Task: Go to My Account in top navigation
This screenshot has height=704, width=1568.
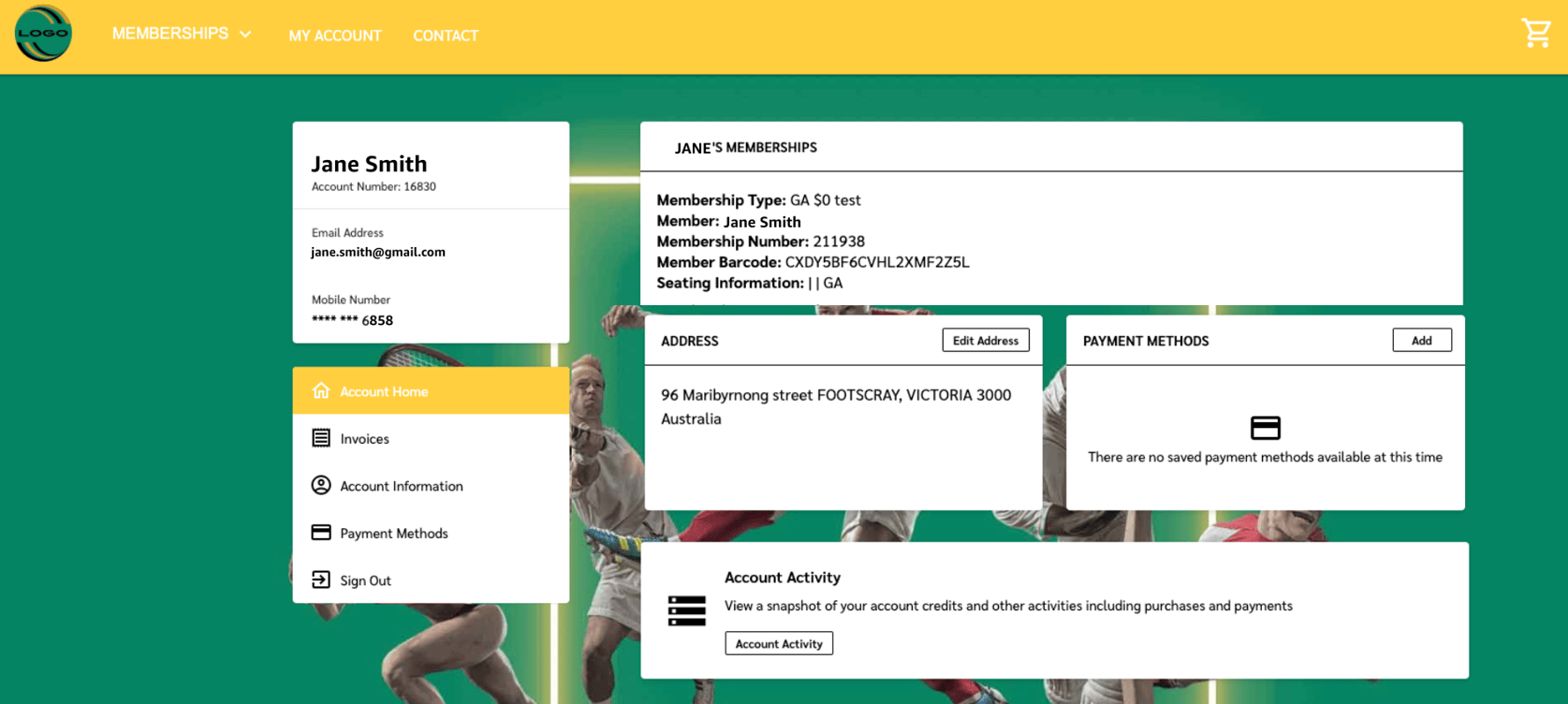Action: click(x=335, y=36)
